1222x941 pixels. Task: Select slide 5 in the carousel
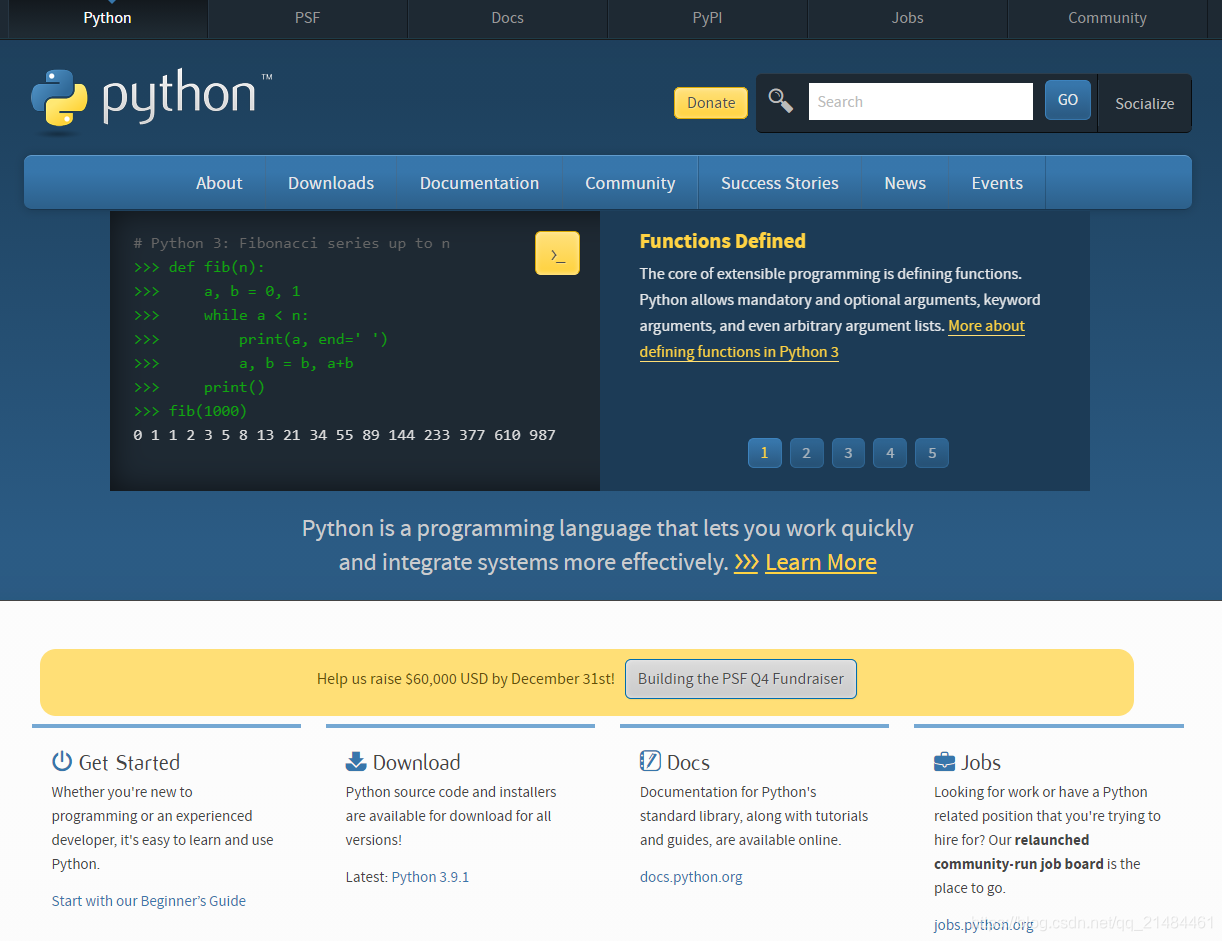click(x=932, y=453)
